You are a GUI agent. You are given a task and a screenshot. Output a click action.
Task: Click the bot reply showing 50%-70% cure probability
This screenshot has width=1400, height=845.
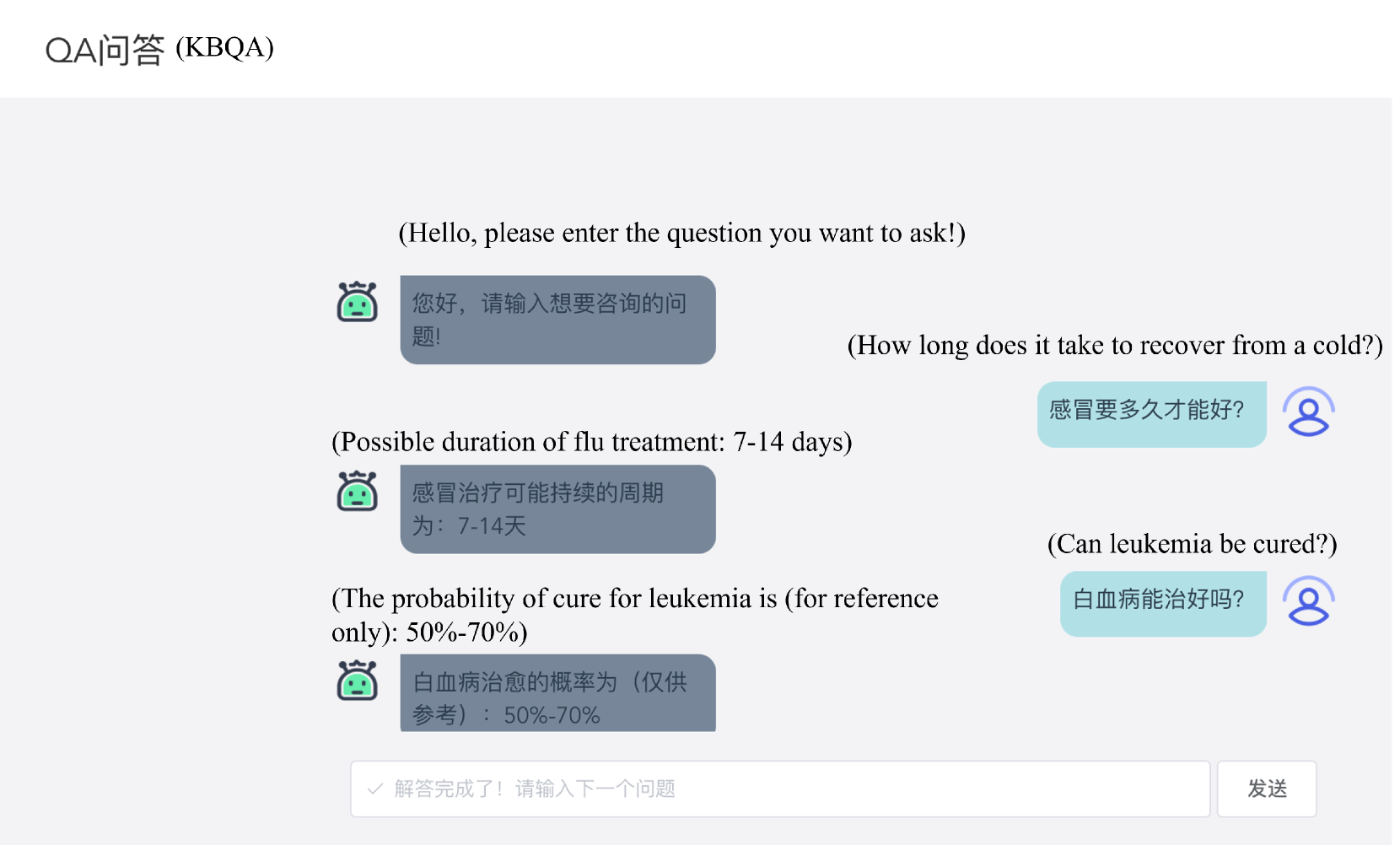pyautogui.click(x=557, y=694)
